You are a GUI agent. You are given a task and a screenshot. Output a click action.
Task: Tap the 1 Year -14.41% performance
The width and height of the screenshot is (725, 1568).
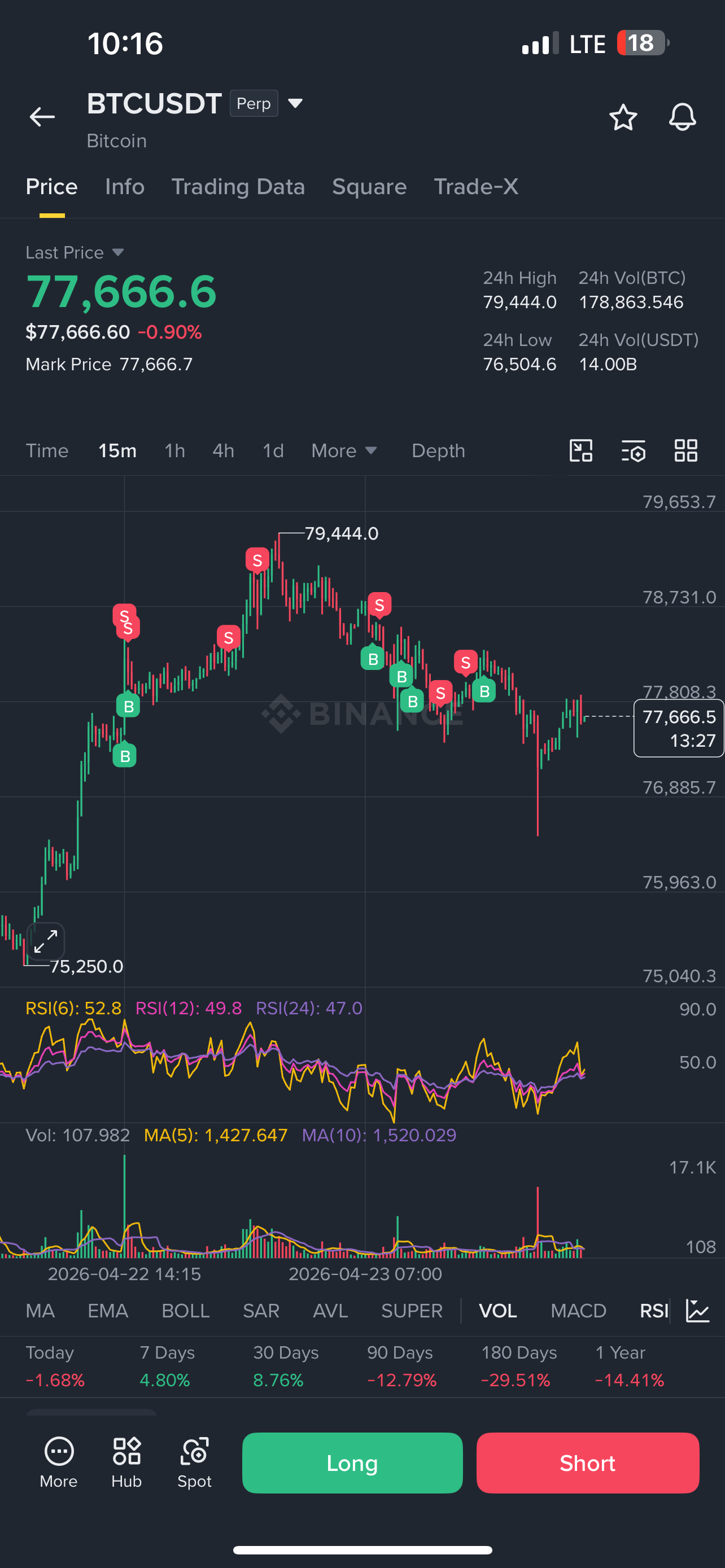630,1366
